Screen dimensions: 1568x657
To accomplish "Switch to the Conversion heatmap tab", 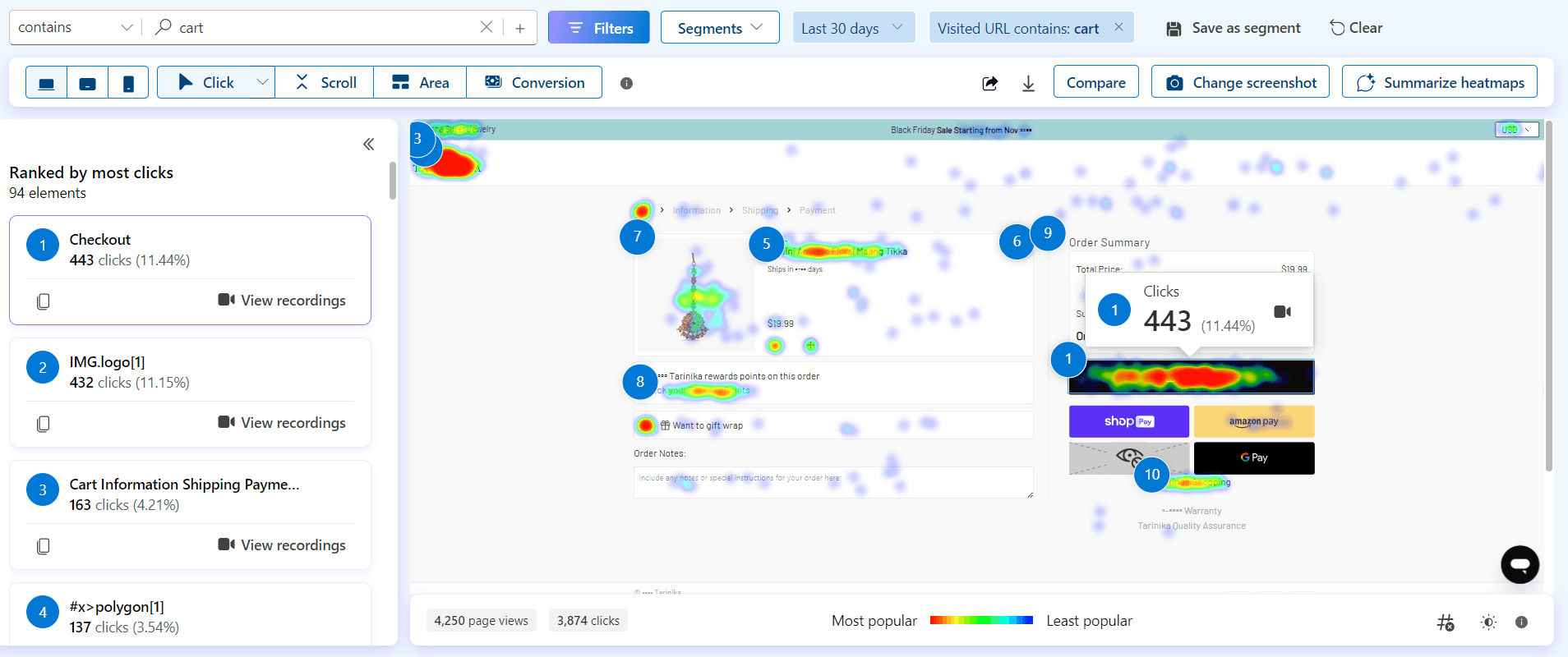I will pyautogui.click(x=534, y=83).
